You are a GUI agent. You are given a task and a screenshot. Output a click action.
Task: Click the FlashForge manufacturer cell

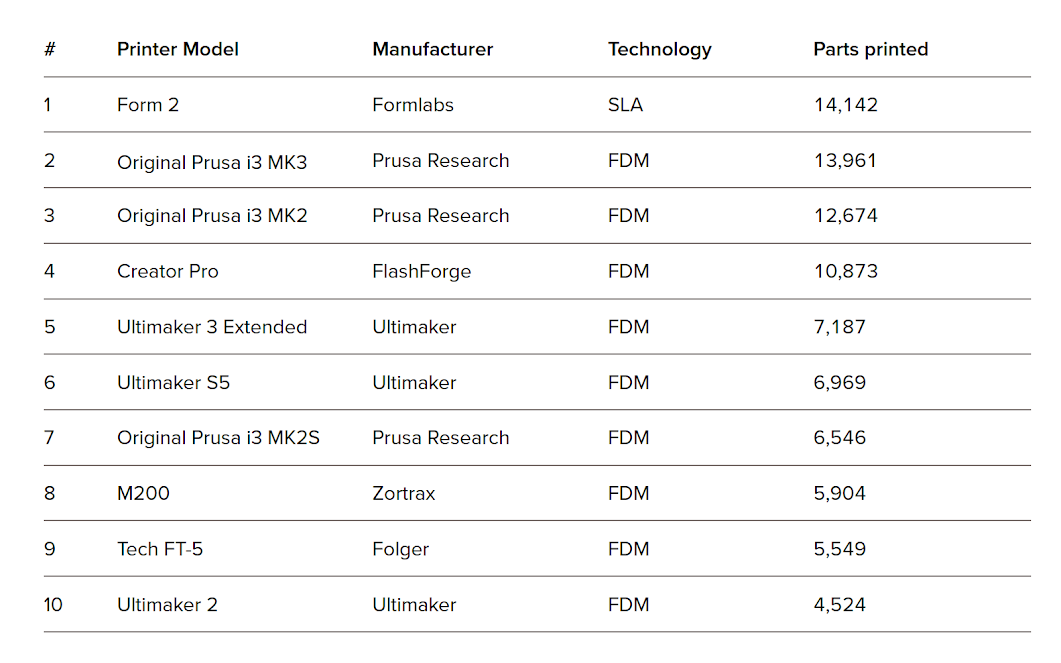tap(422, 272)
